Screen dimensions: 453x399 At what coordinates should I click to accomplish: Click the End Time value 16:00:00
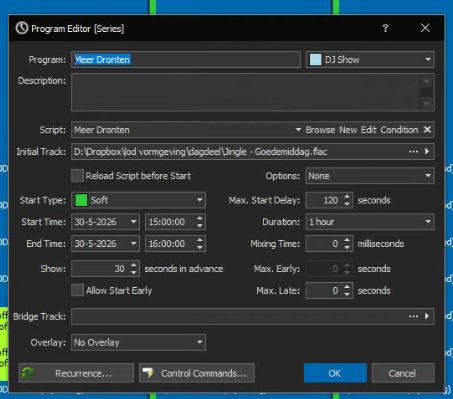[x=167, y=244]
